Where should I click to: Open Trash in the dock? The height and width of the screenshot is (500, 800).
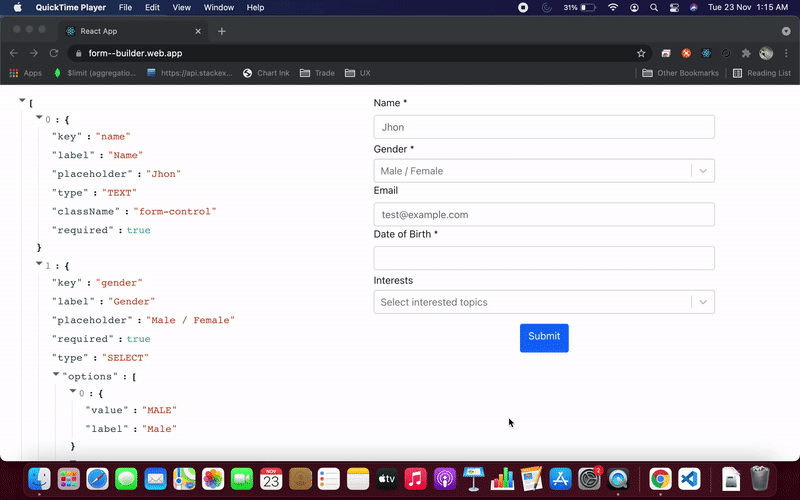click(760, 479)
